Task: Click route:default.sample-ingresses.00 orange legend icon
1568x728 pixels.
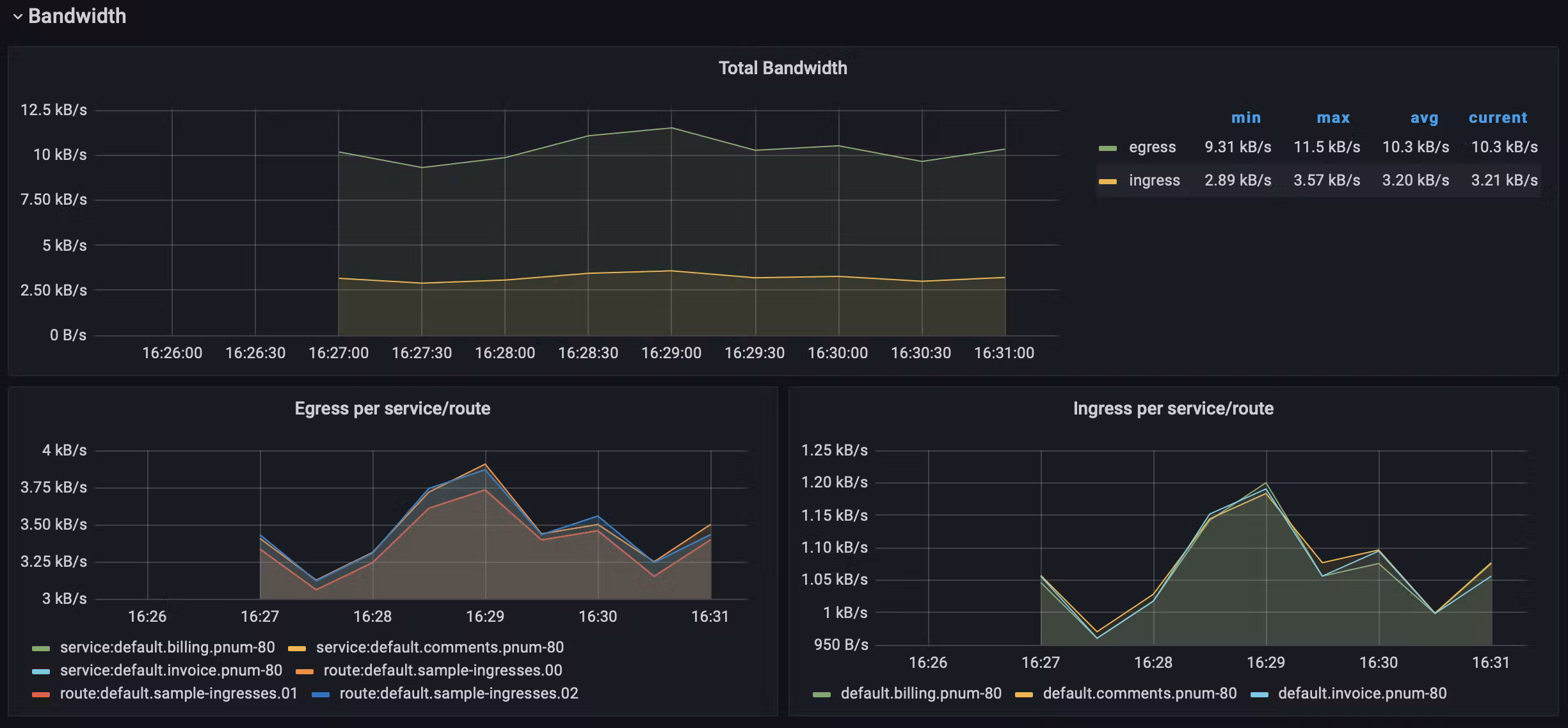Action: (x=305, y=671)
